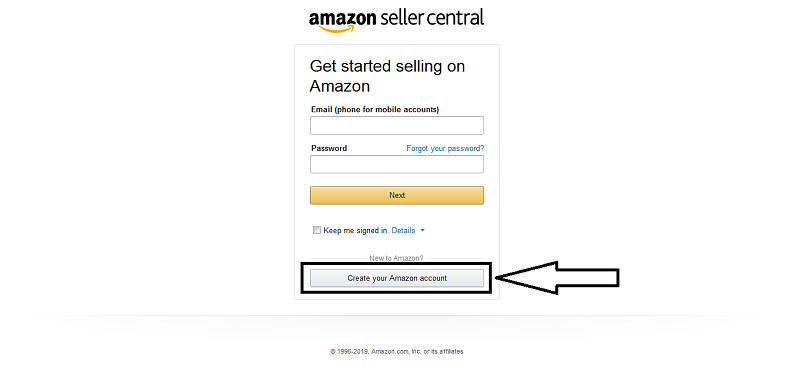Expand the small arrow beside Details
The image size is (800, 373).
(422, 231)
